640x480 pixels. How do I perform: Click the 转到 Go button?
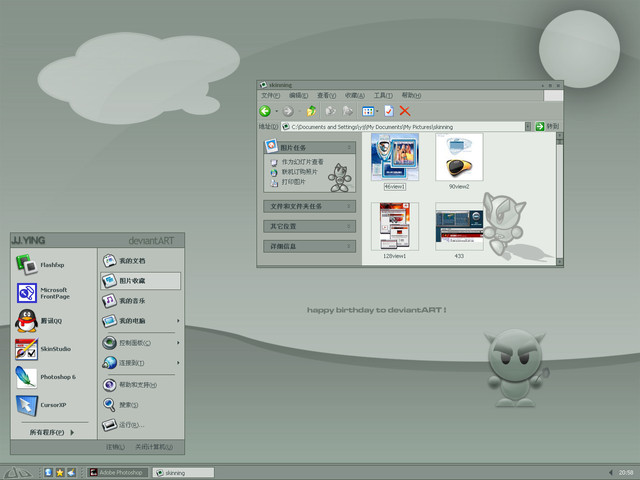(547, 127)
